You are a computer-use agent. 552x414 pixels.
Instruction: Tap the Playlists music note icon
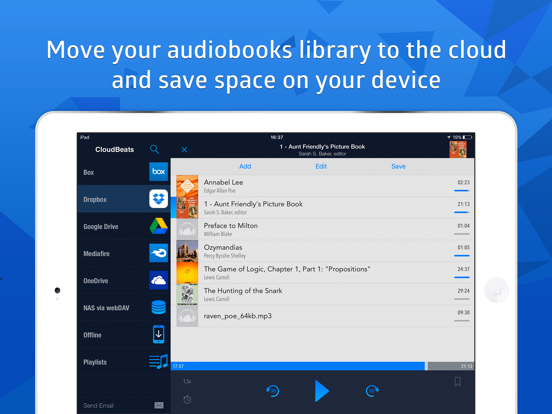click(x=158, y=362)
